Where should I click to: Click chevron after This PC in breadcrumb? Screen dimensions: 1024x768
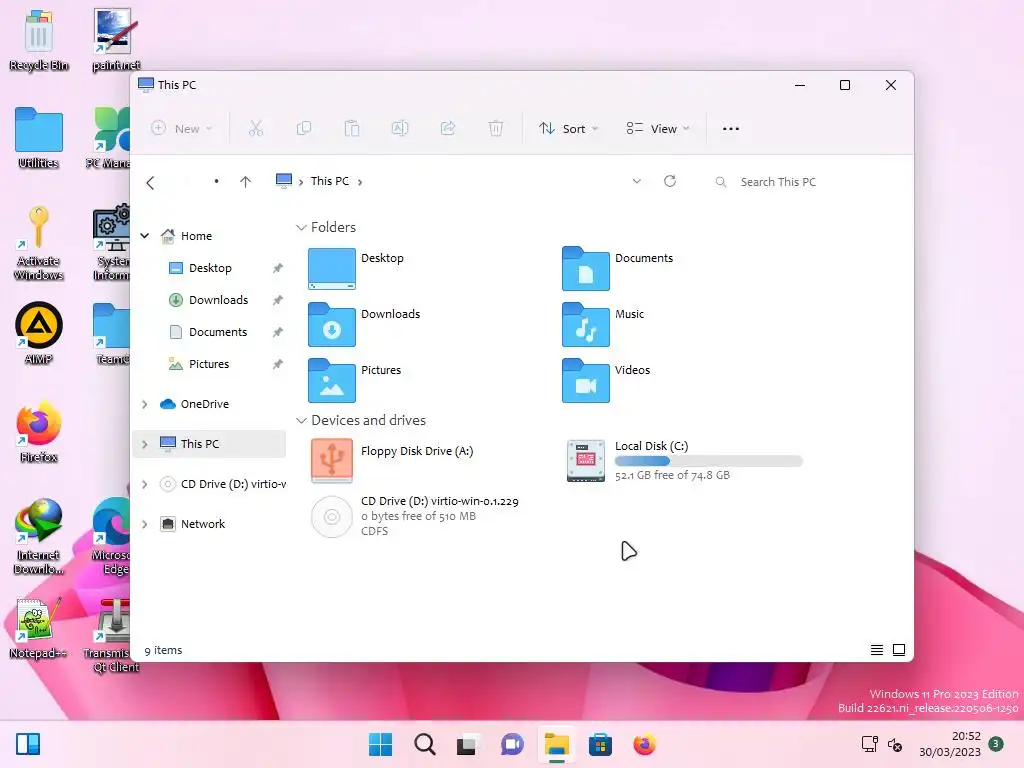point(360,182)
